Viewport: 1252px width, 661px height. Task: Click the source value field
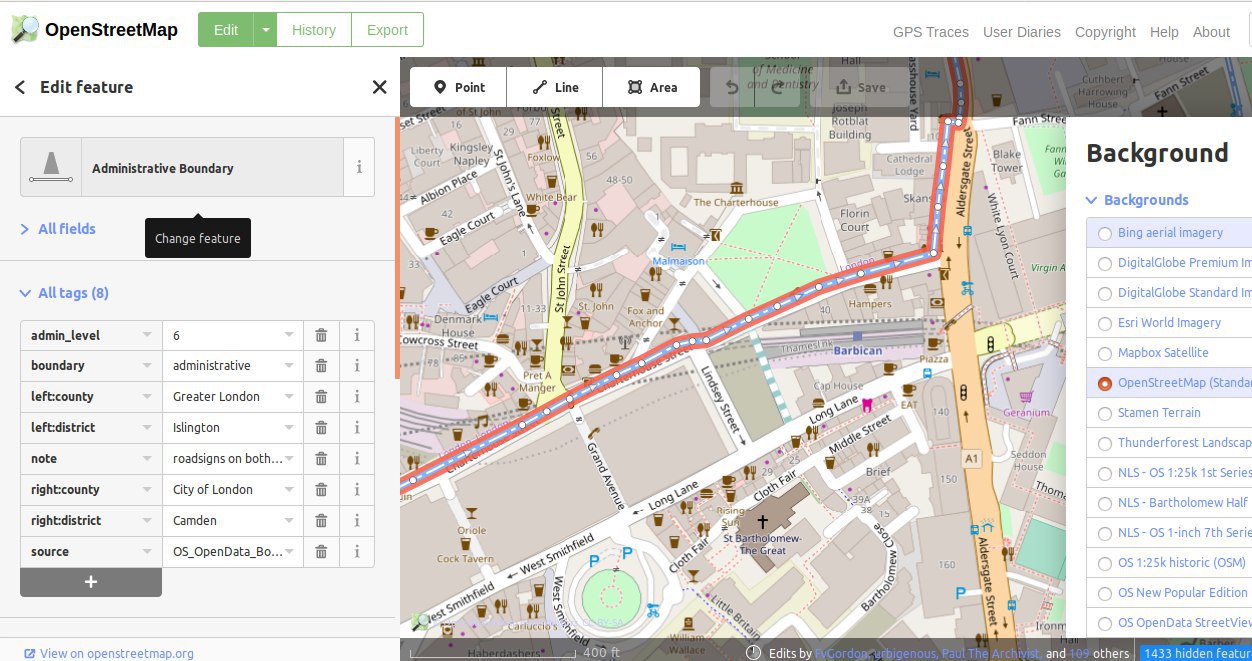233,552
